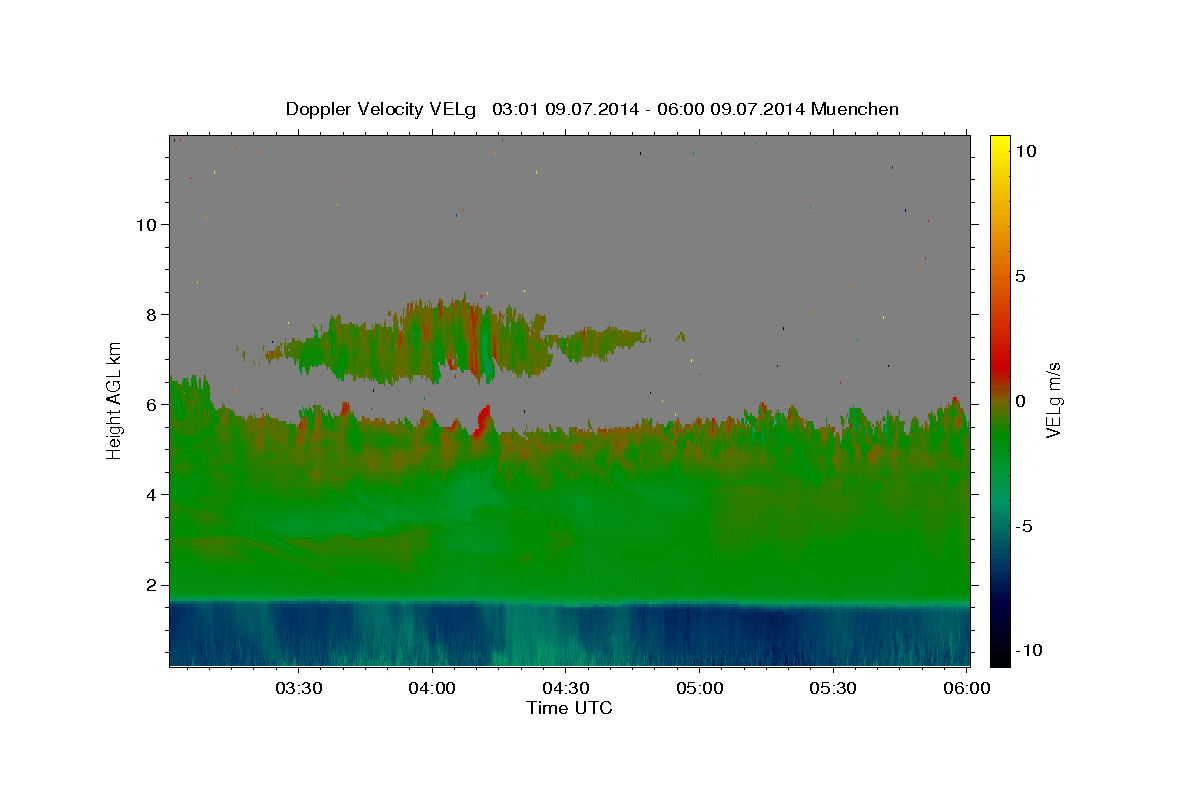Click the '04:00' time tick label
This screenshot has height=800, width=1200.
coord(432,689)
